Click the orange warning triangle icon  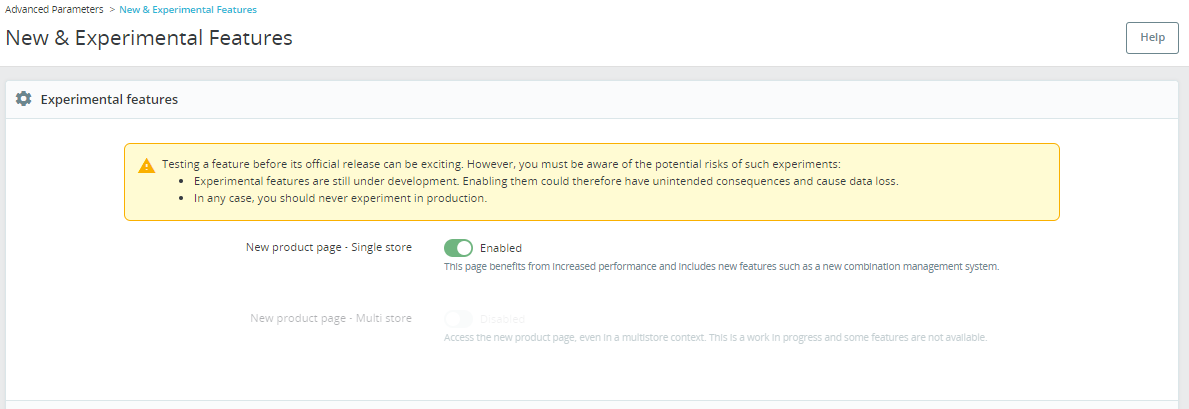coord(146,165)
